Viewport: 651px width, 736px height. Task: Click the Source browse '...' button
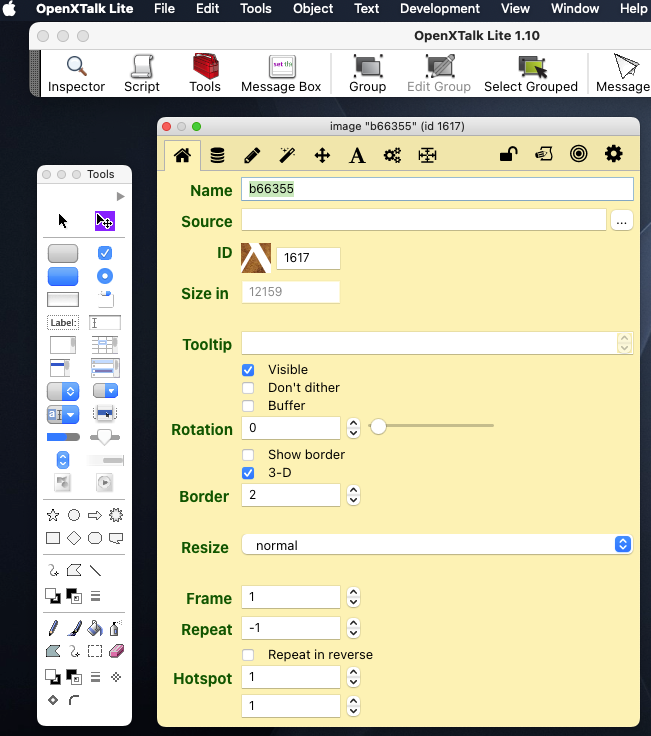point(622,221)
